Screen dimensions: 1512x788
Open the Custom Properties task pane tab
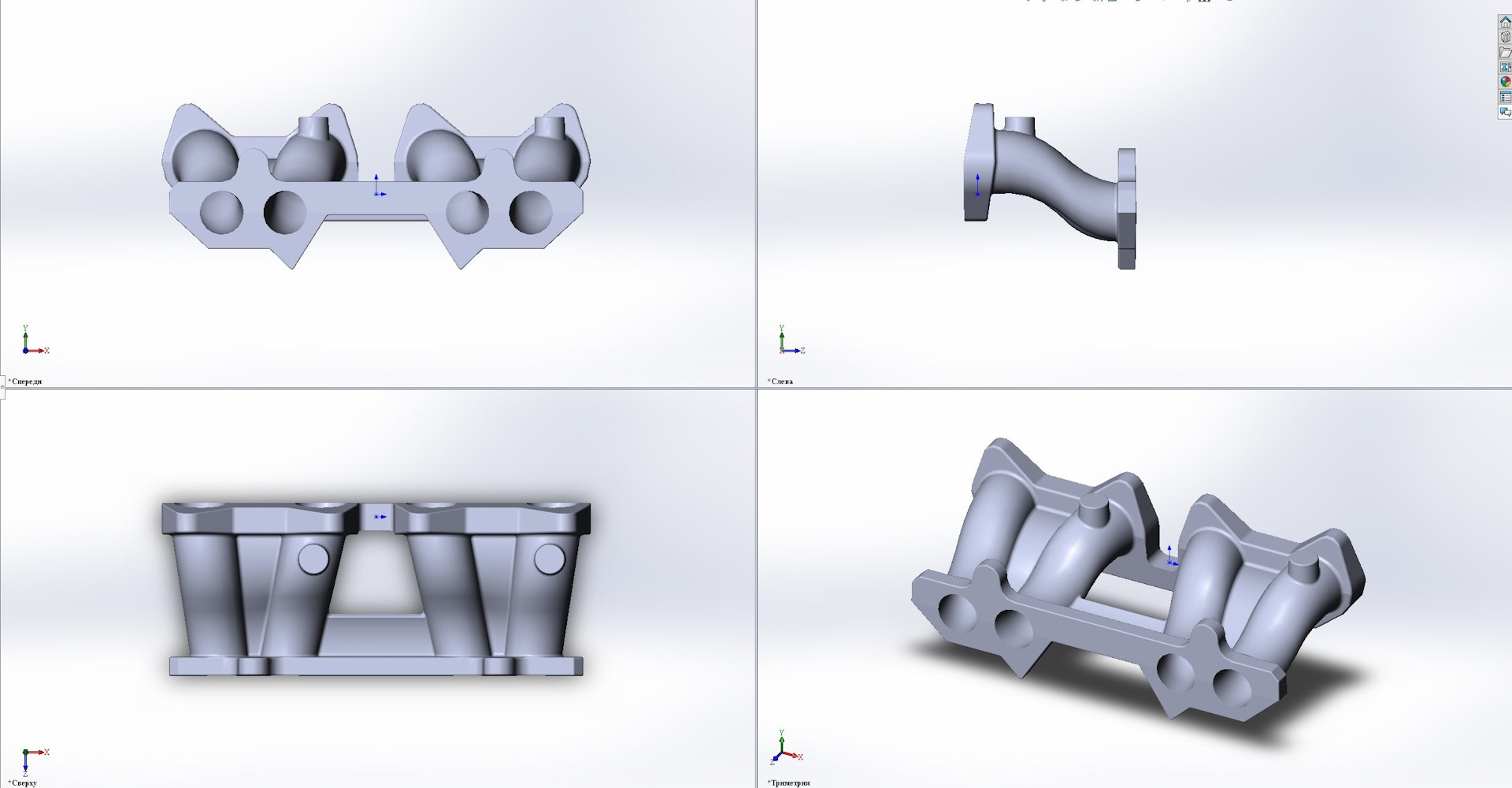(x=1505, y=97)
